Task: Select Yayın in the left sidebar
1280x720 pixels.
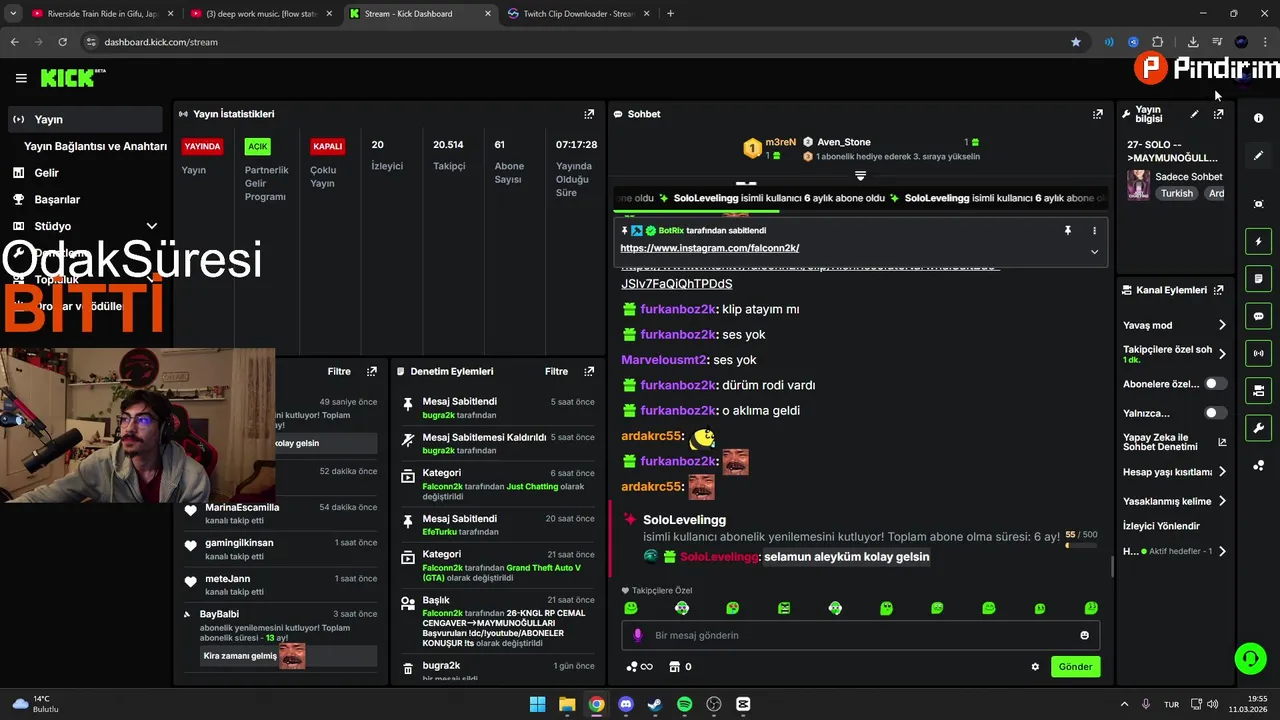Action: click(x=86, y=119)
